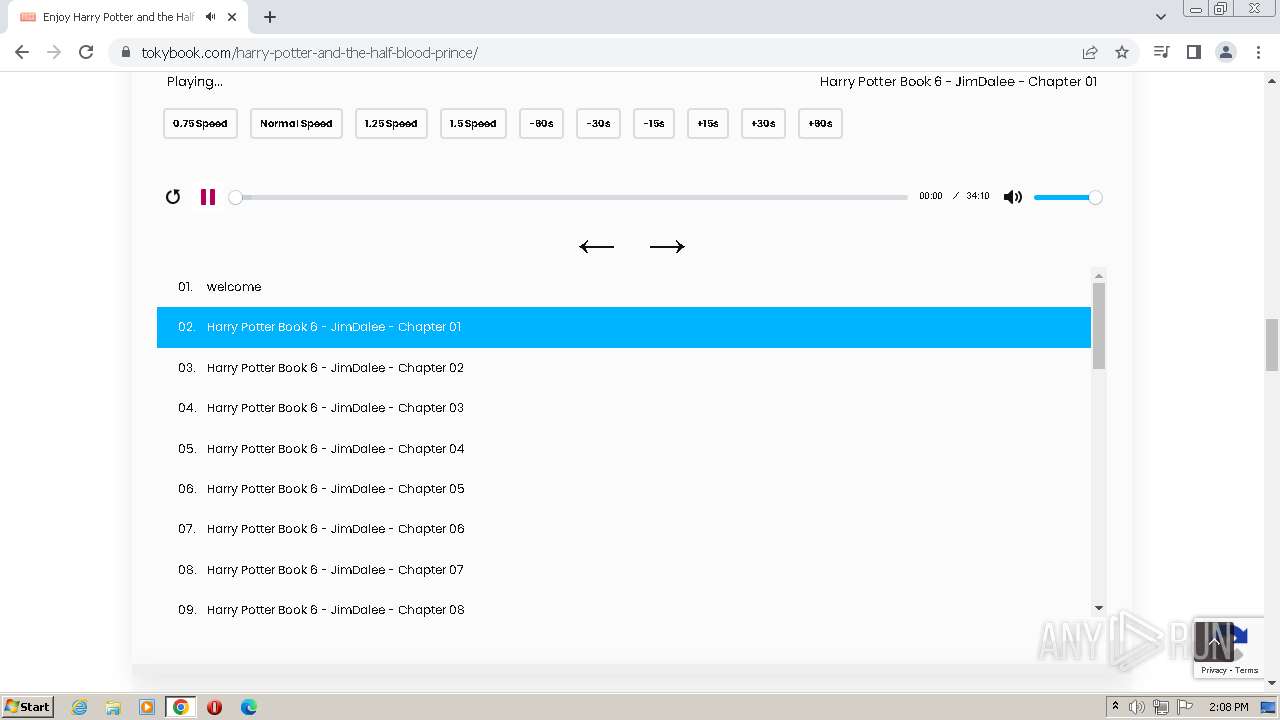Viewport: 1280px width, 720px height.
Task: Open reCAPTCHA Privacy link
Action: coord(1214,670)
